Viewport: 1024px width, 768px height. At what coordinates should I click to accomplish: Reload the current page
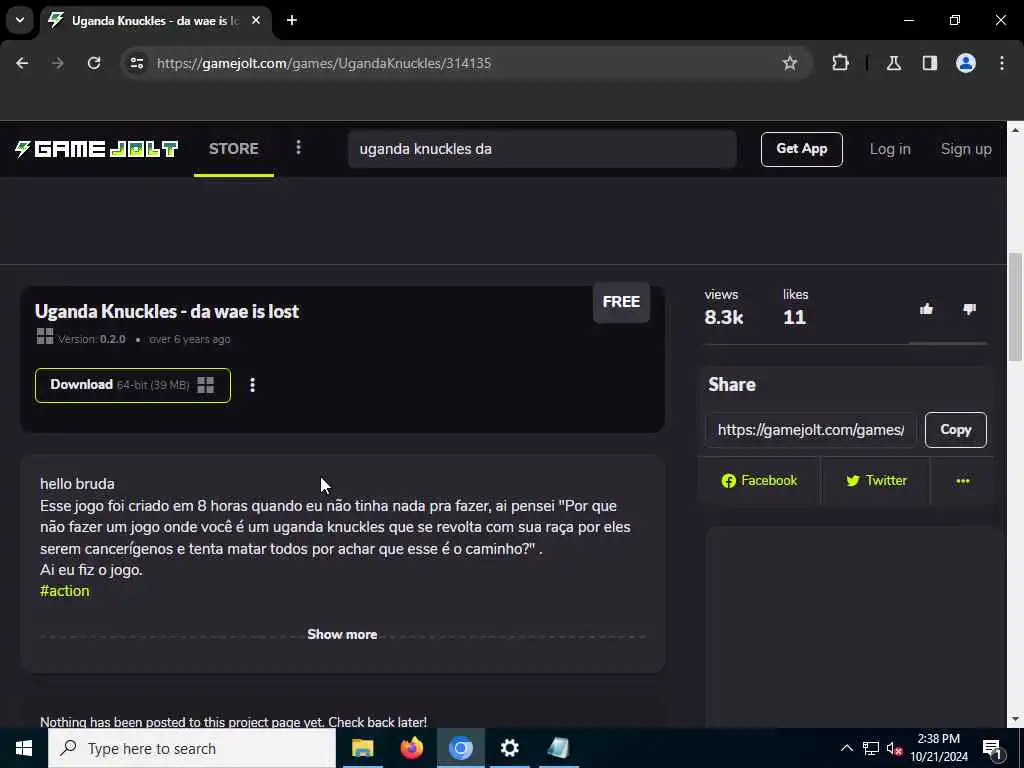click(94, 63)
